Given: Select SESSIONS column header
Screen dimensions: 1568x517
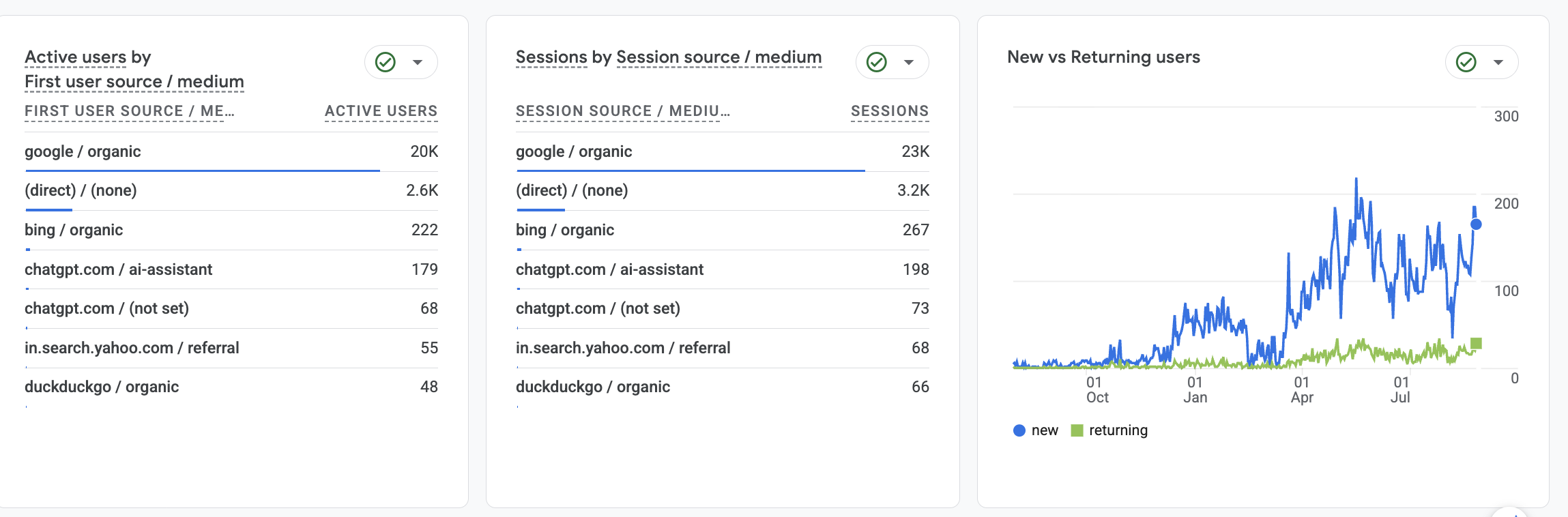Looking at the screenshot, I should 890,111.
